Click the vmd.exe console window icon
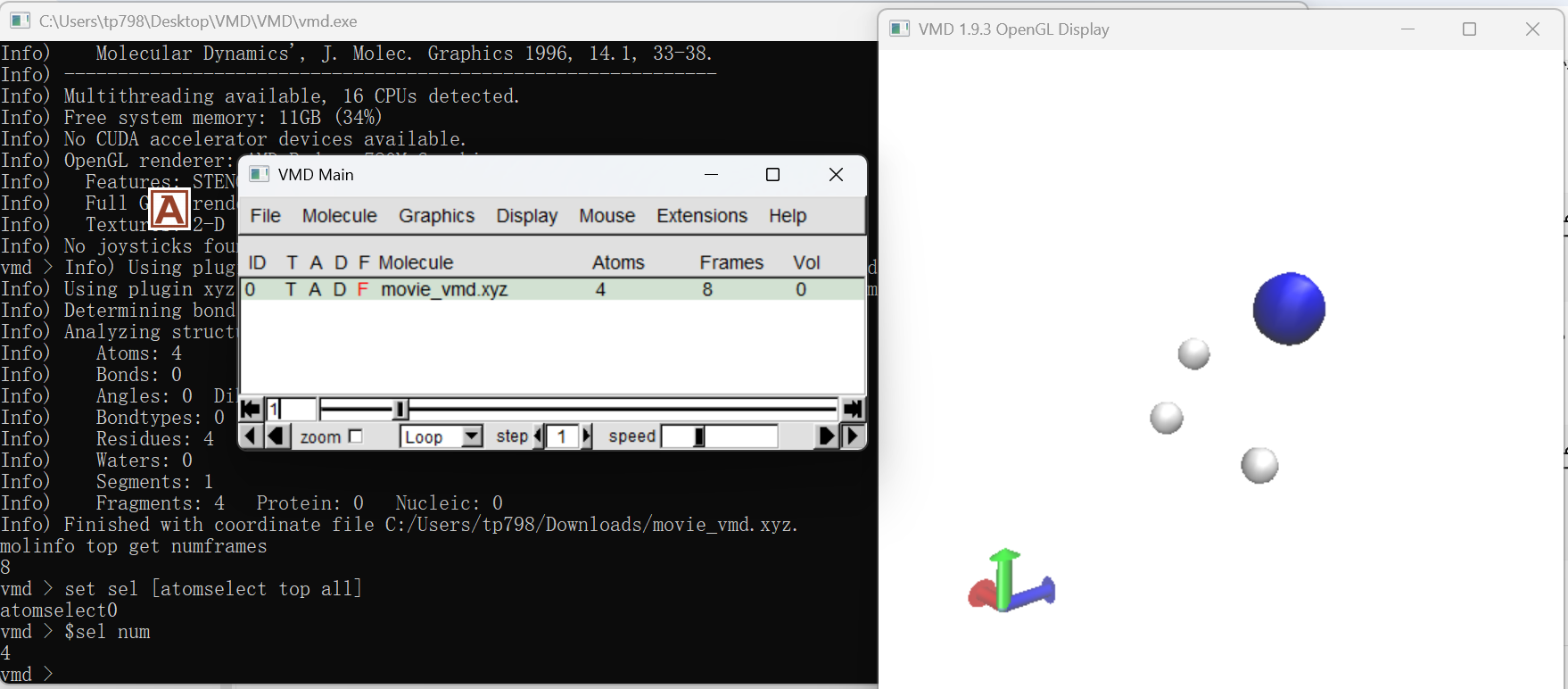The width and height of the screenshot is (1568, 689). click(21, 20)
